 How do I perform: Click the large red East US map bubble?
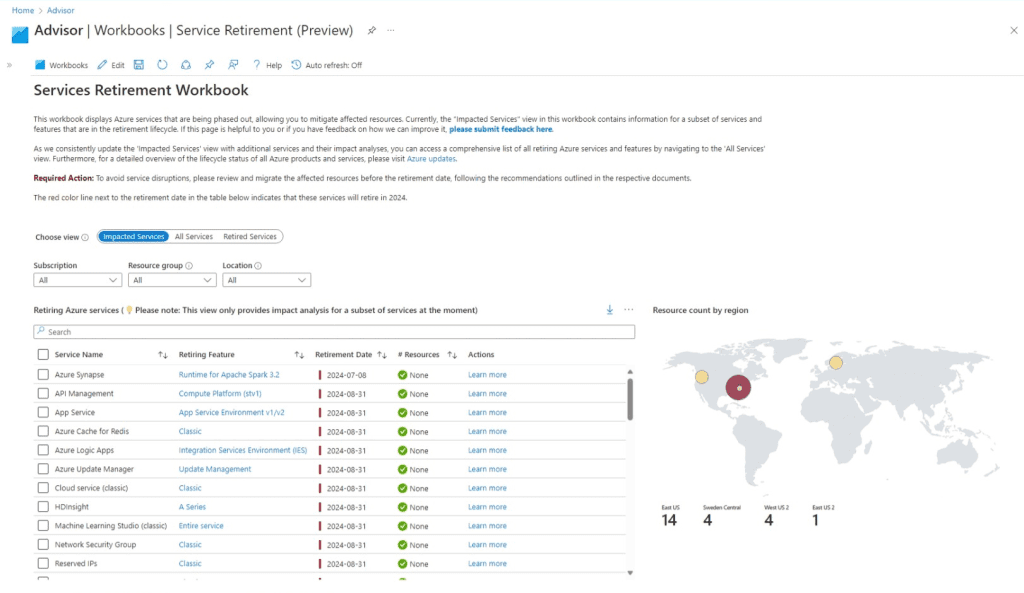(738, 387)
